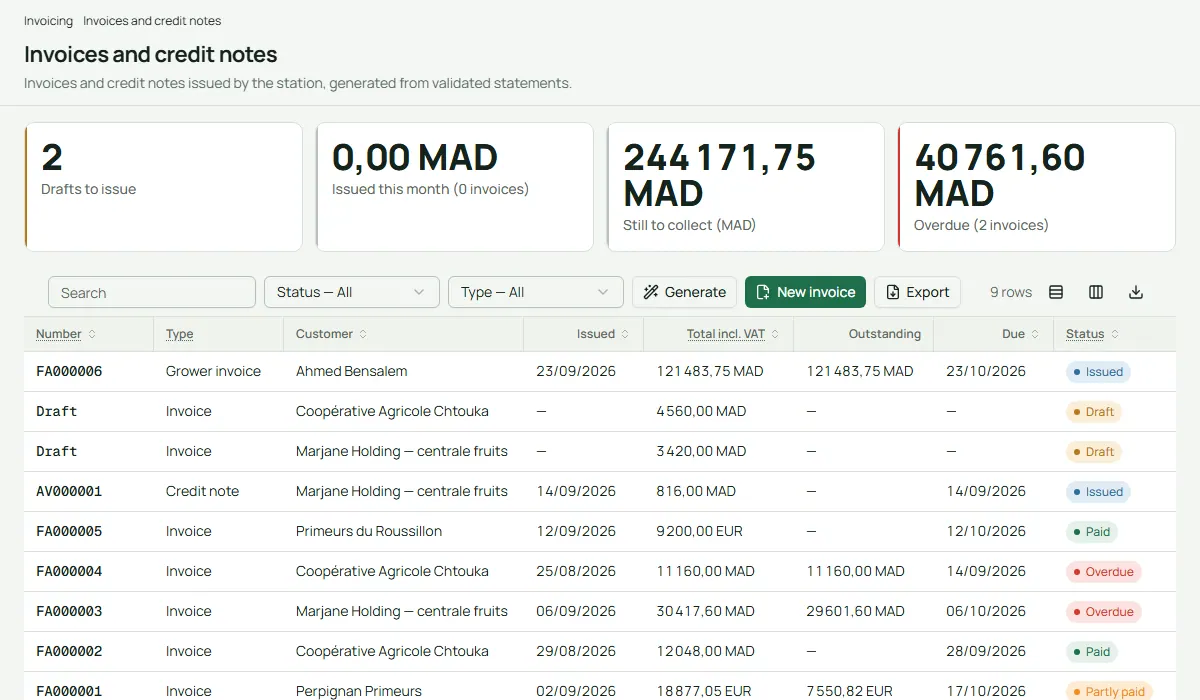Sort by the Status column header
Screen dimensions: 1200x700
click(1092, 334)
